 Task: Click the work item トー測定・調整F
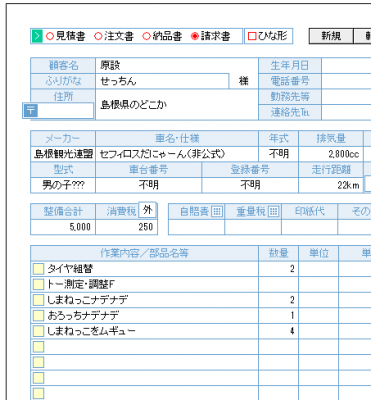[81, 284]
